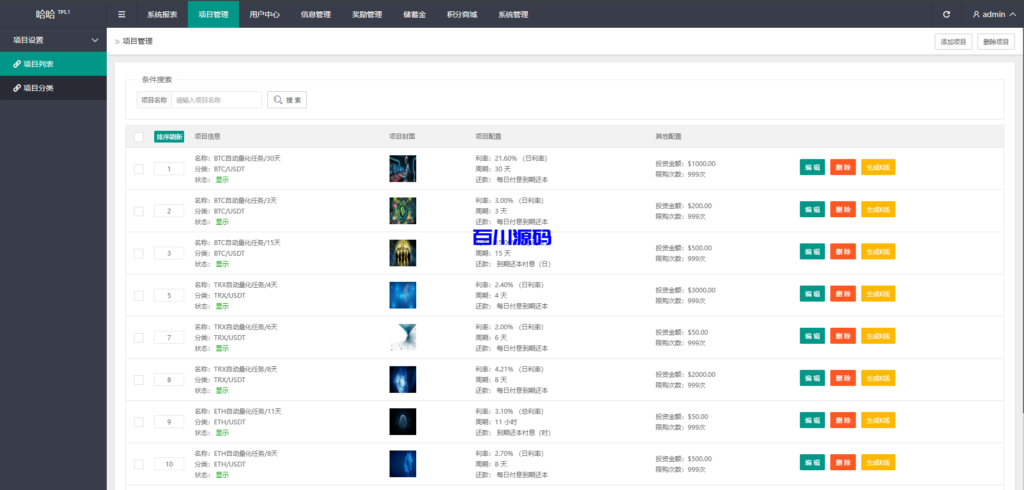Click the 添加项目 button
Screen dimensions: 1024x490
(952, 42)
